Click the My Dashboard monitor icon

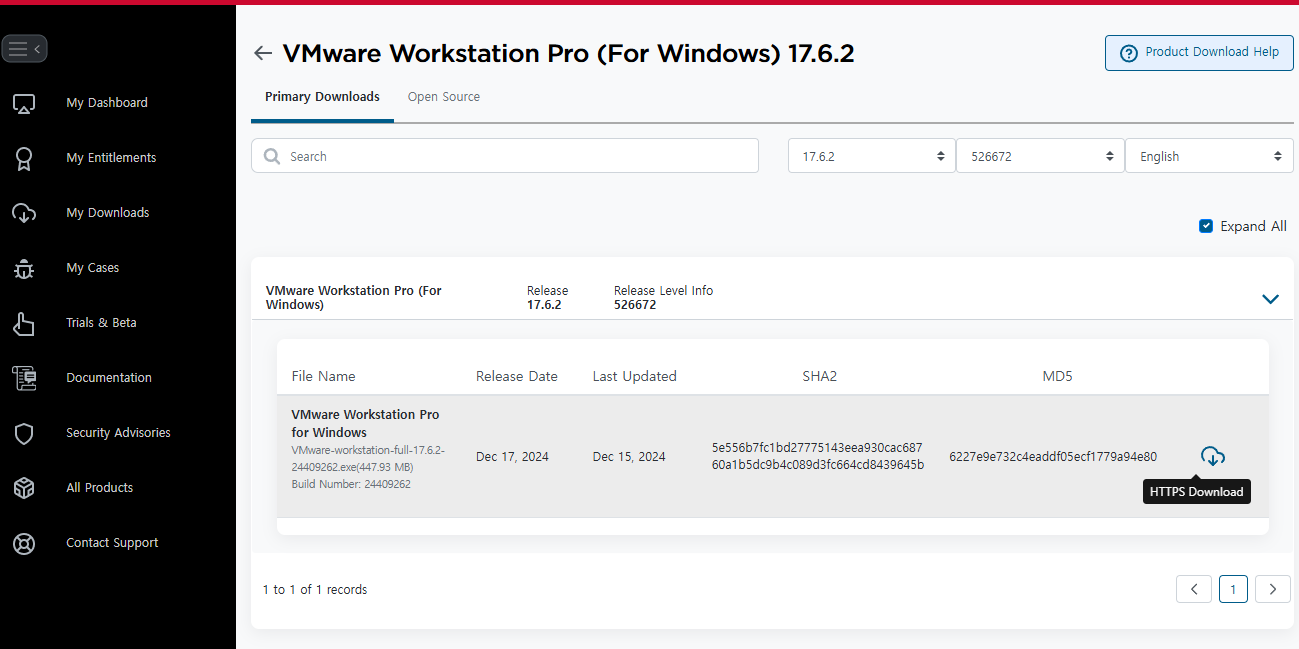[x=24, y=103]
